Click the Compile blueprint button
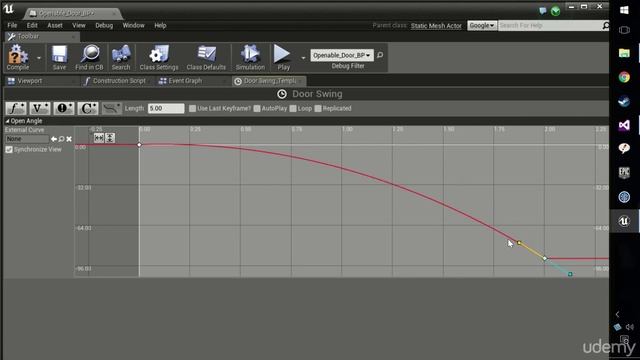Screen dimensions: 640x360 (x=18, y=58)
